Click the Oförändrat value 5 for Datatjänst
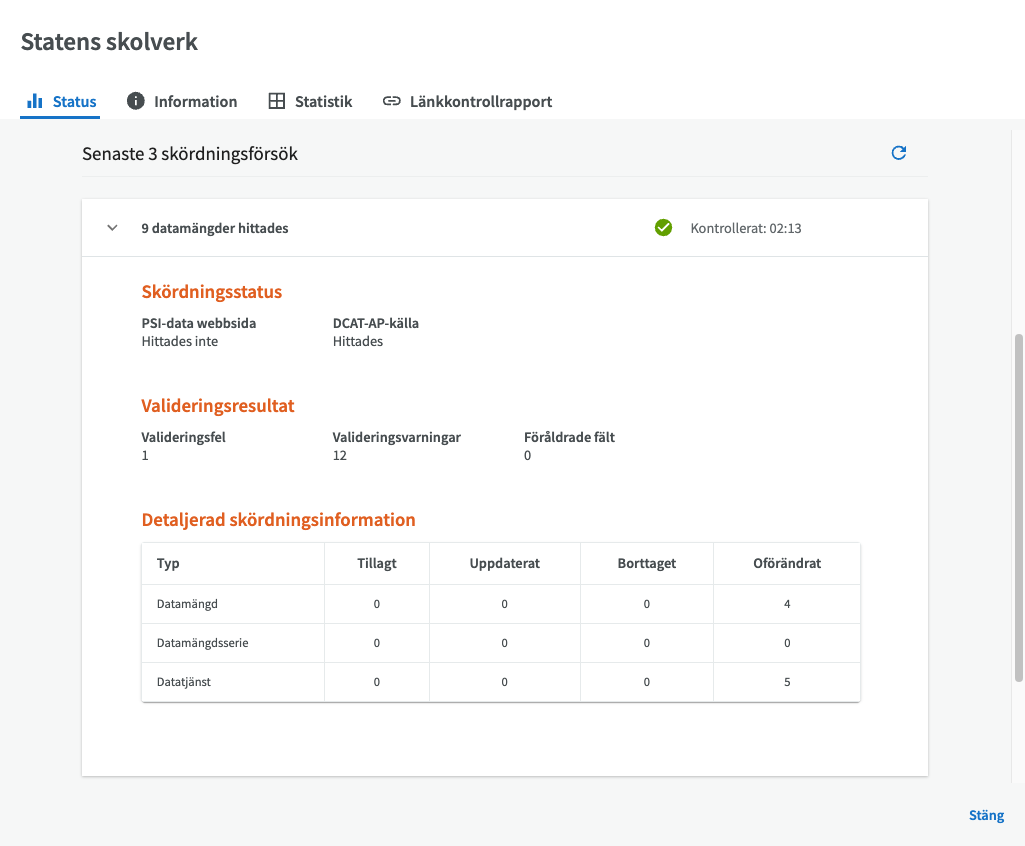 coord(787,682)
